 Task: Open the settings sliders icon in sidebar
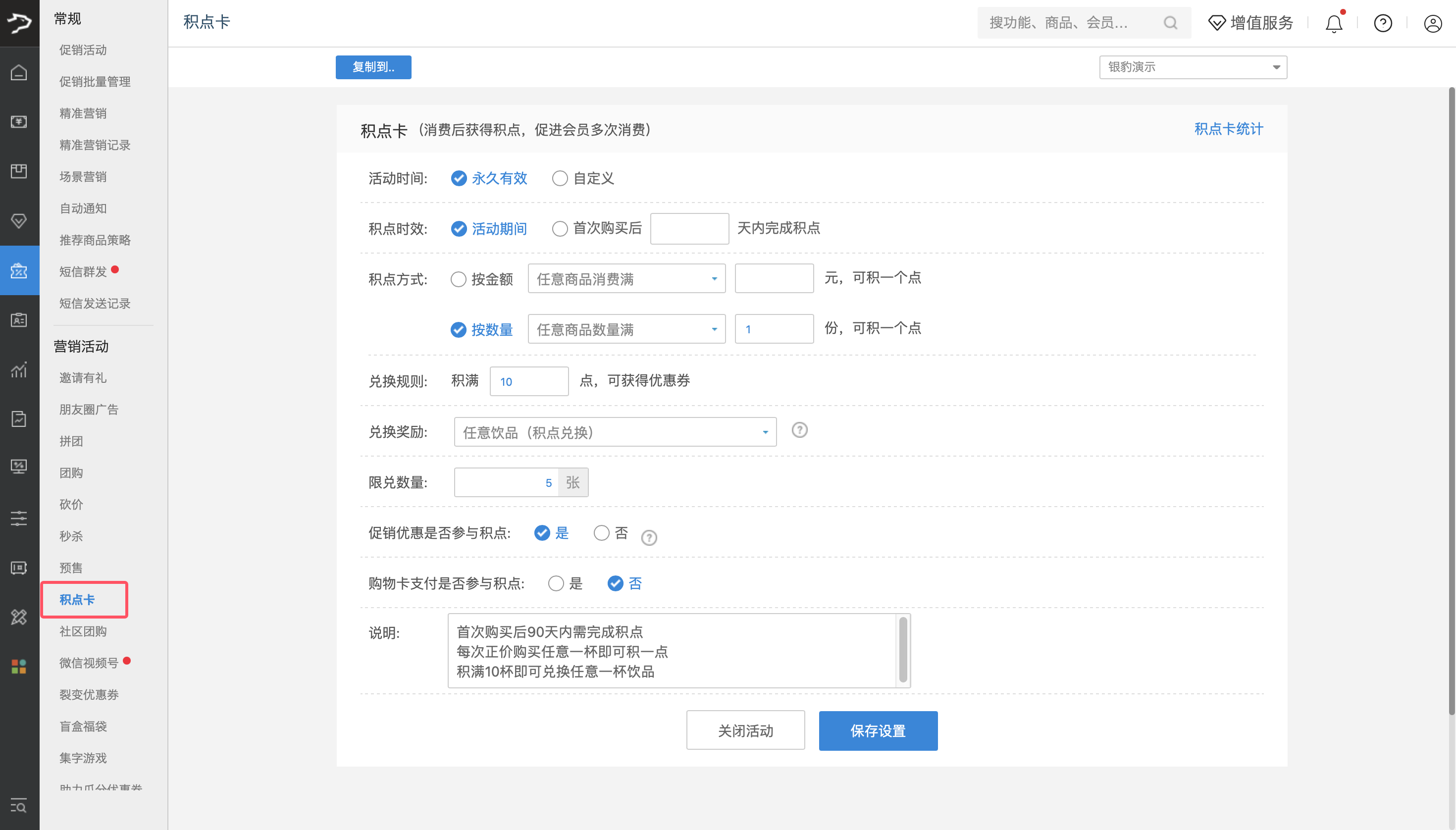19,518
